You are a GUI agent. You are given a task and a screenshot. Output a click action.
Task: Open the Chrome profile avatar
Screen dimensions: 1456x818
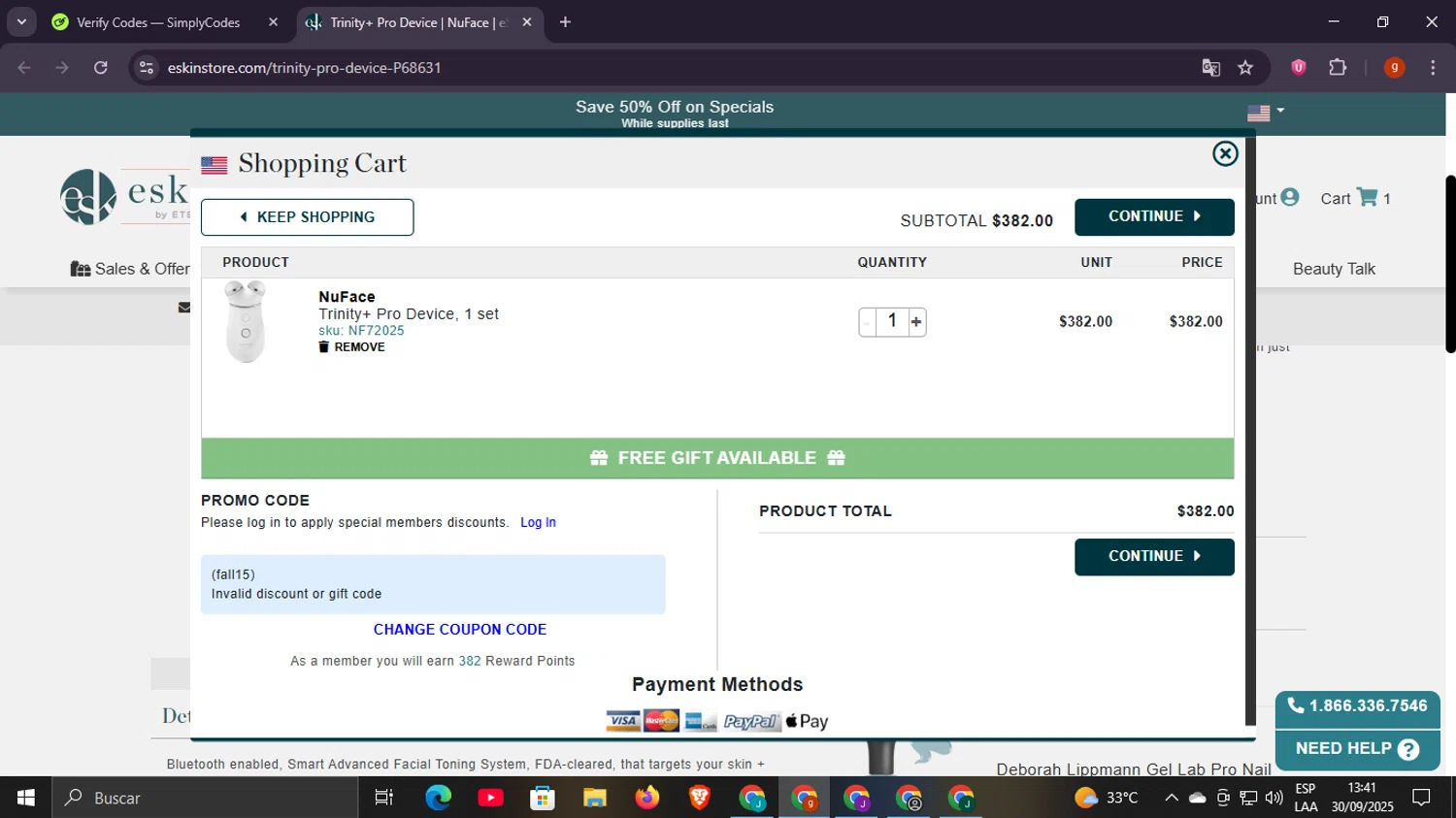pos(1394,67)
